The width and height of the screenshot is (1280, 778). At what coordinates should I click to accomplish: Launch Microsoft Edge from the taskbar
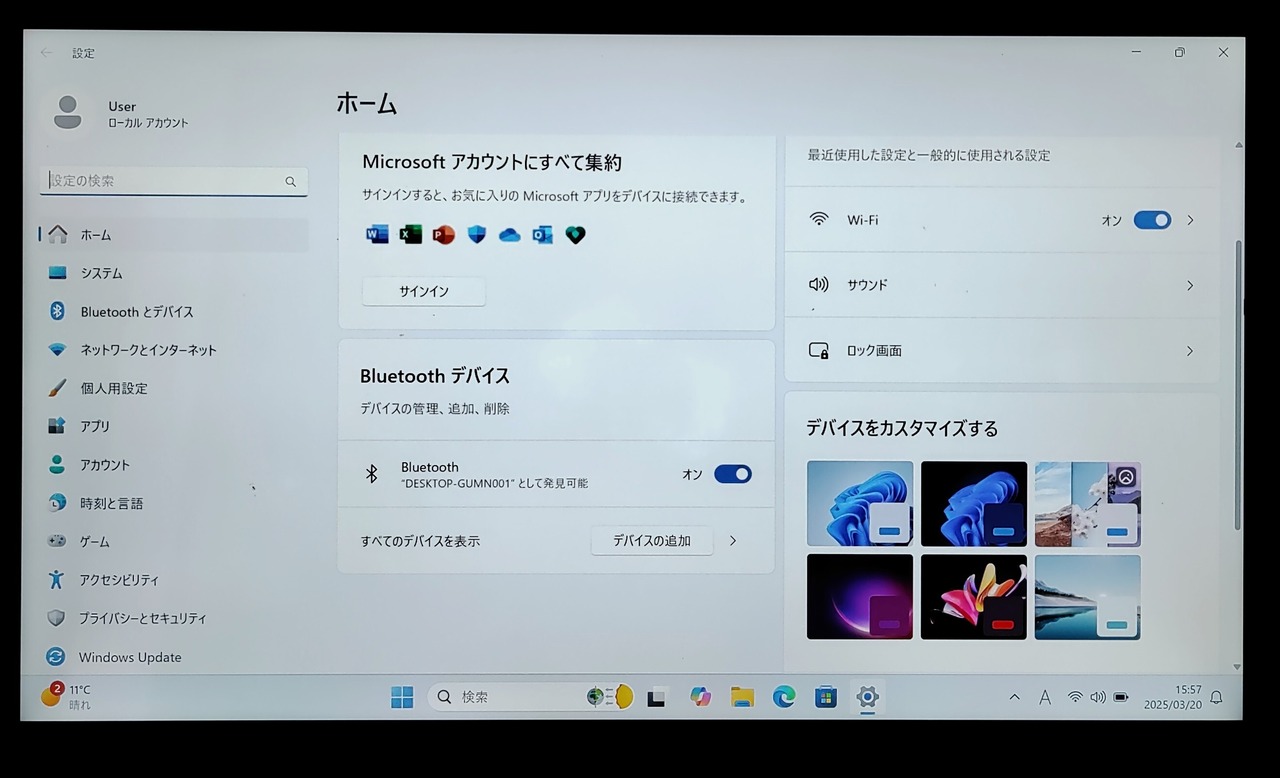784,697
